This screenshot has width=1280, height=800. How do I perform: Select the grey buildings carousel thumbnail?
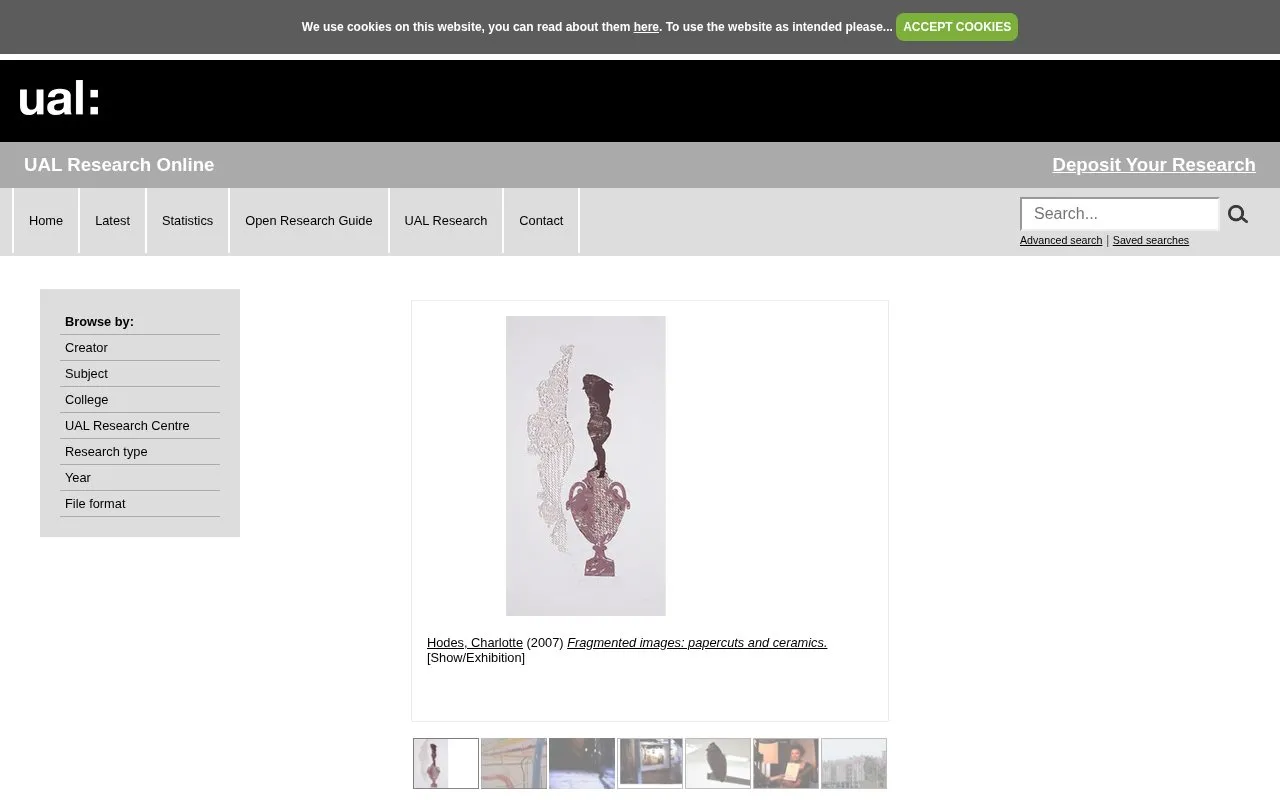coord(854,764)
